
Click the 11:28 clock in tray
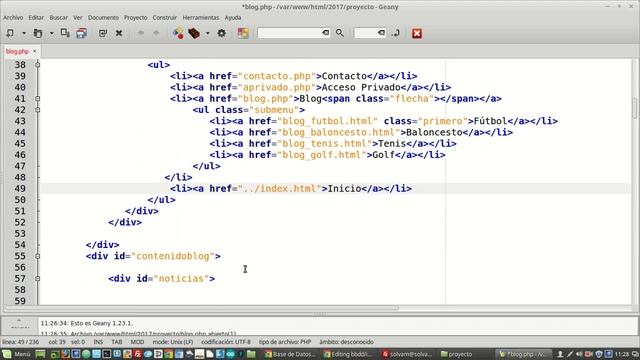(622, 354)
